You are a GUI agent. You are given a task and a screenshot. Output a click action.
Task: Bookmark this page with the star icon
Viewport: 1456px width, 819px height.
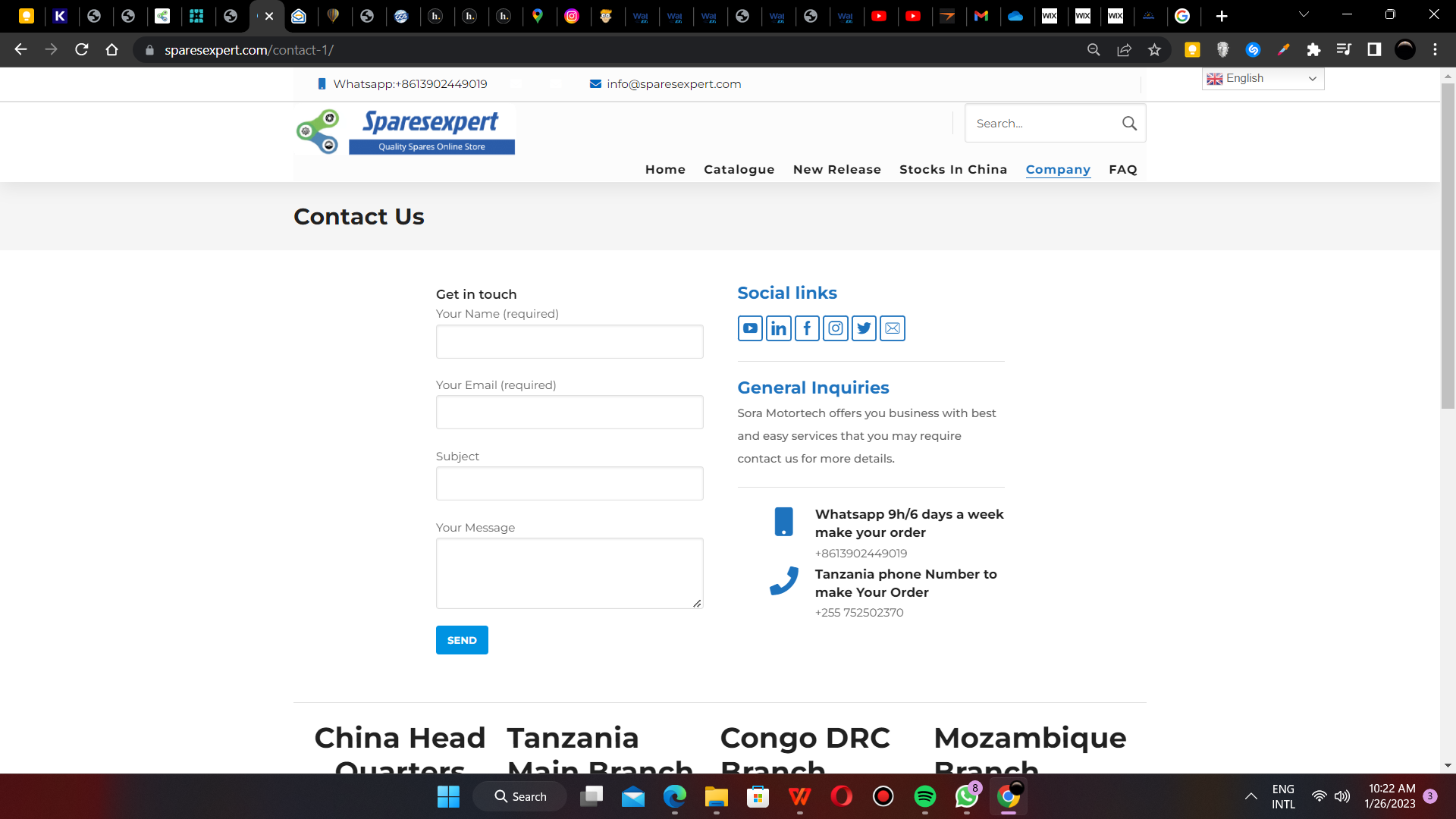[x=1154, y=50]
